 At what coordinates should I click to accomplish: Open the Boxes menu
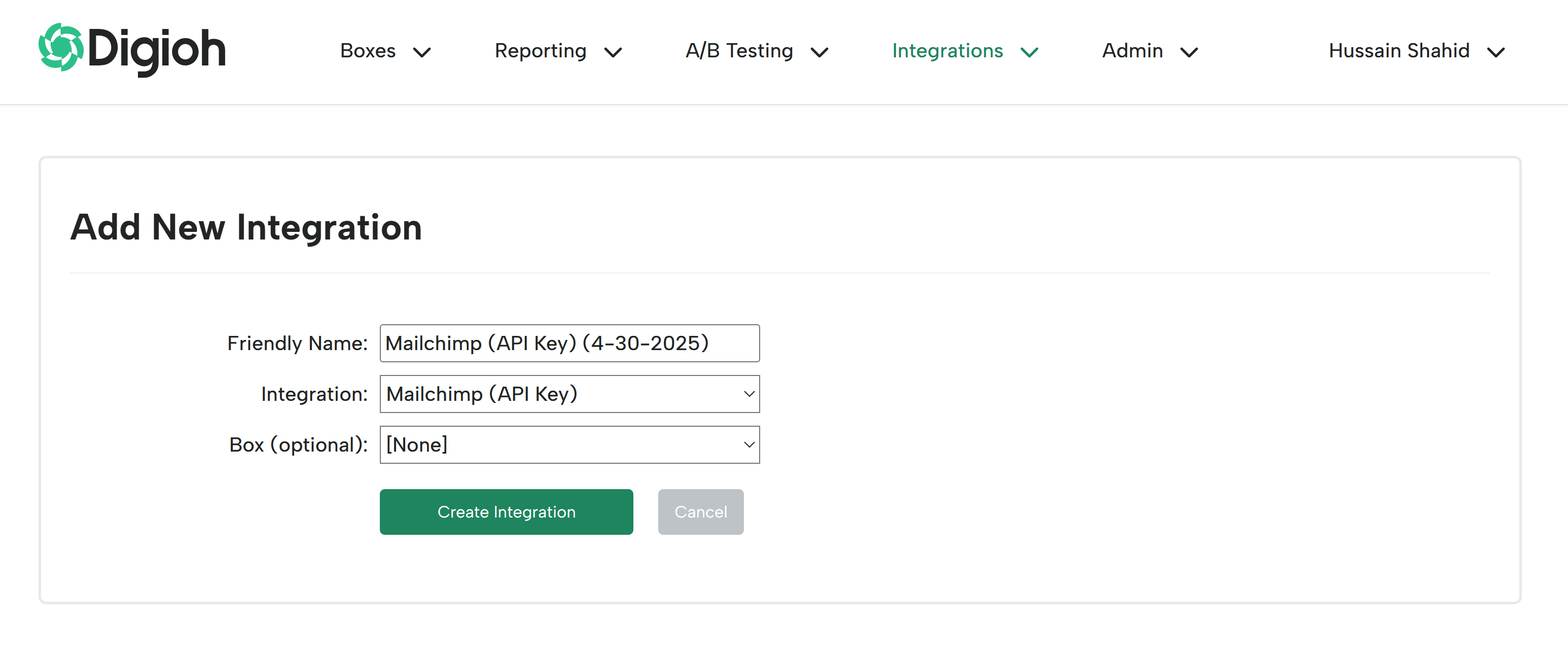point(368,51)
